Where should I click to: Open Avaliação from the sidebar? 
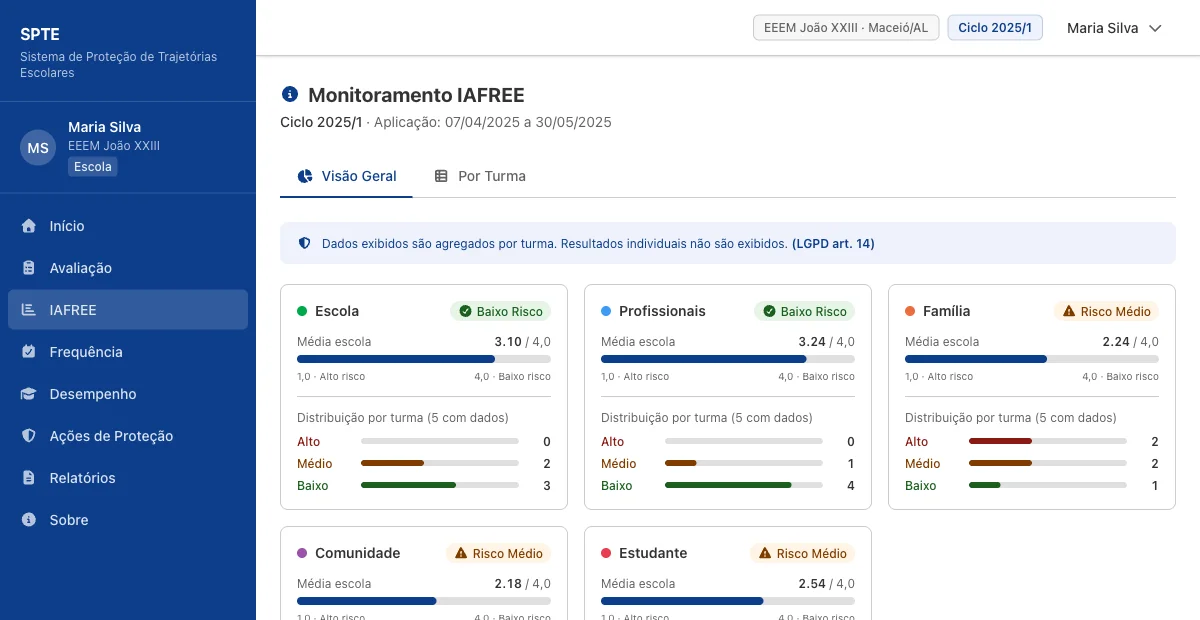coord(128,268)
